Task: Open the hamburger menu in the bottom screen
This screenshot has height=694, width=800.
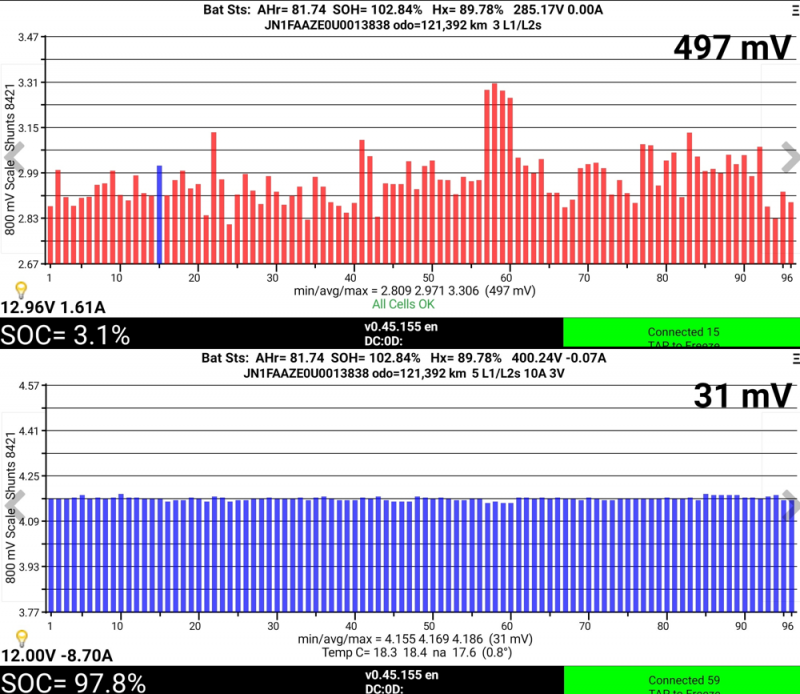Action: click(x=796, y=359)
